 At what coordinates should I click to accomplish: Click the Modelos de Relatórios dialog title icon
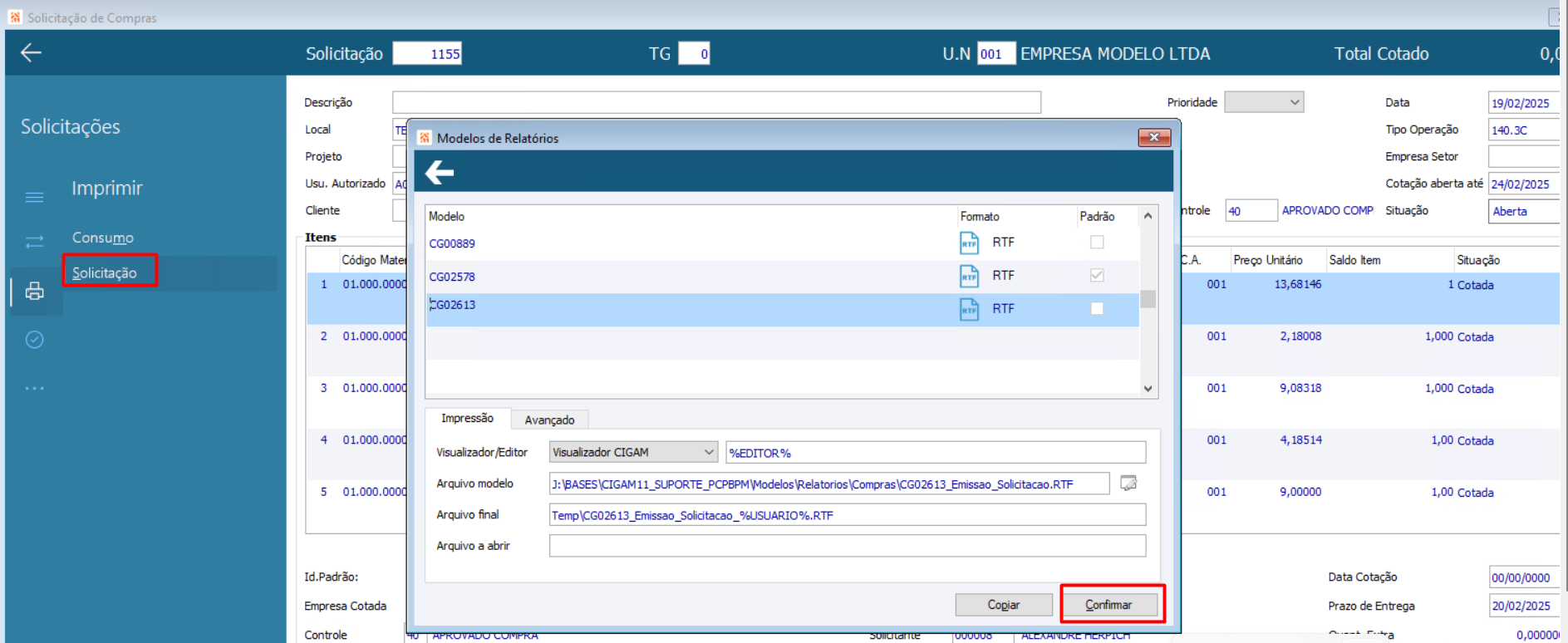click(x=425, y=138)
